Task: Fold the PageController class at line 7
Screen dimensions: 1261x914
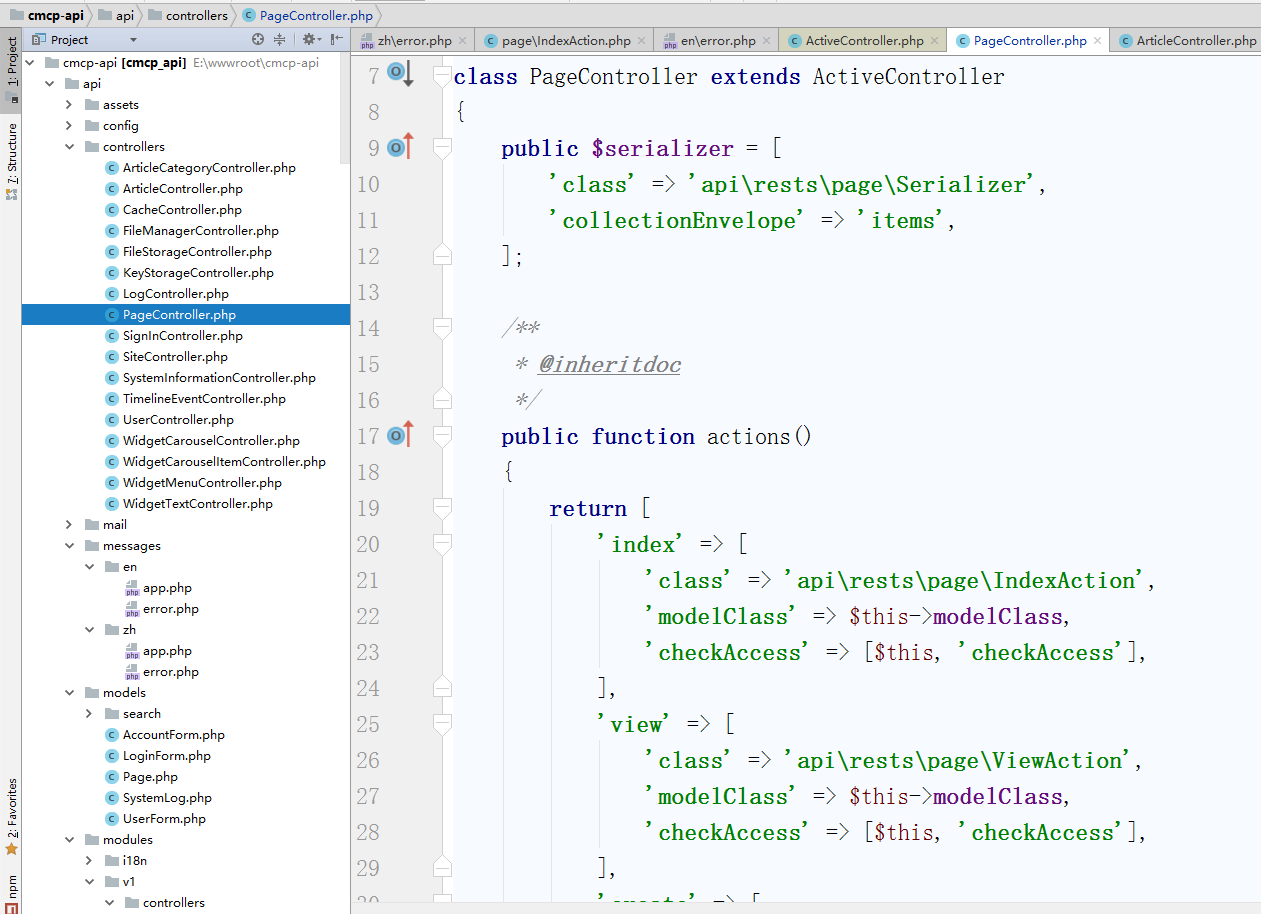Action: click(x=442, y=76)
